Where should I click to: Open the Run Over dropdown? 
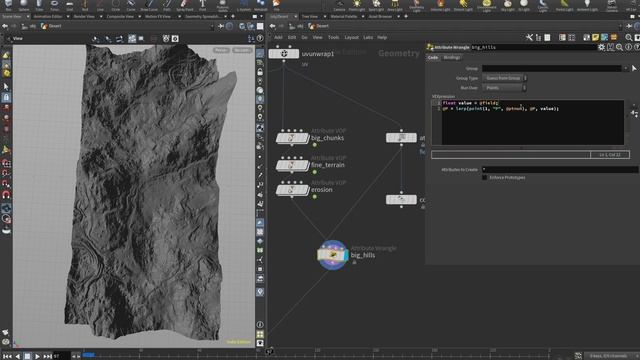point(504,88)
